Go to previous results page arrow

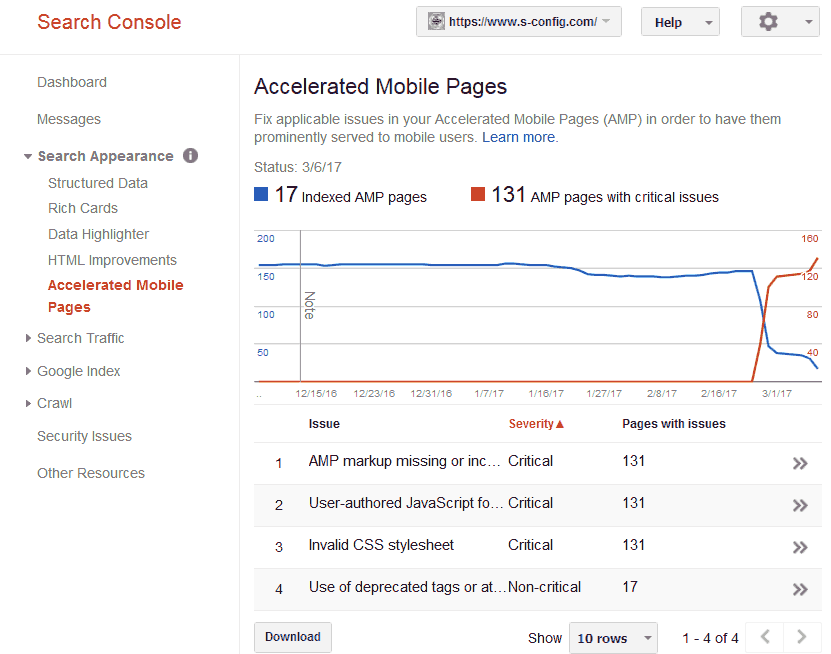click(765, 637)
